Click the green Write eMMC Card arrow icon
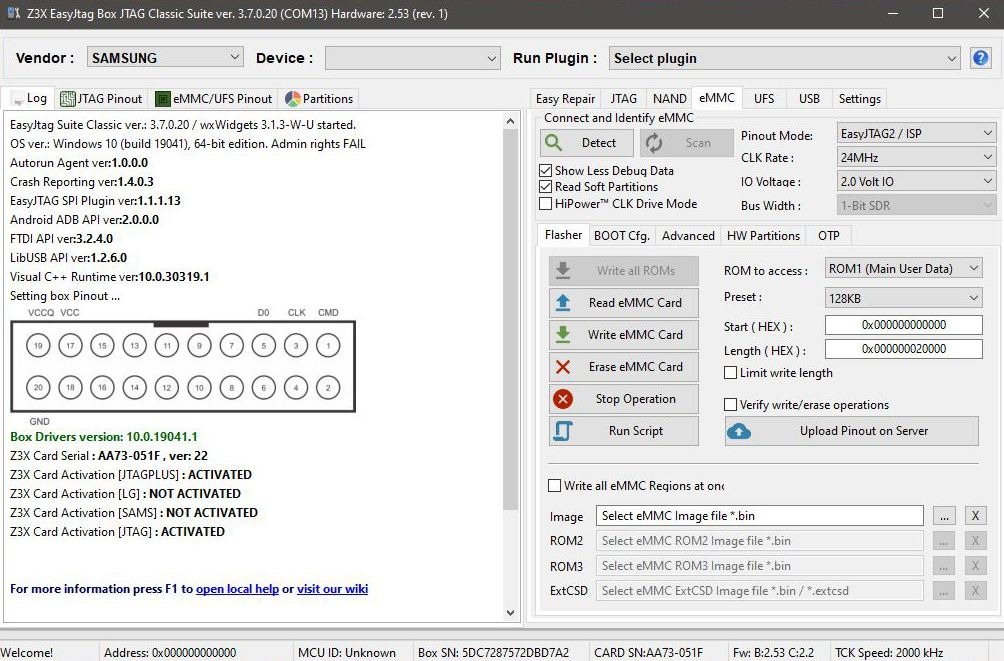 563,334
